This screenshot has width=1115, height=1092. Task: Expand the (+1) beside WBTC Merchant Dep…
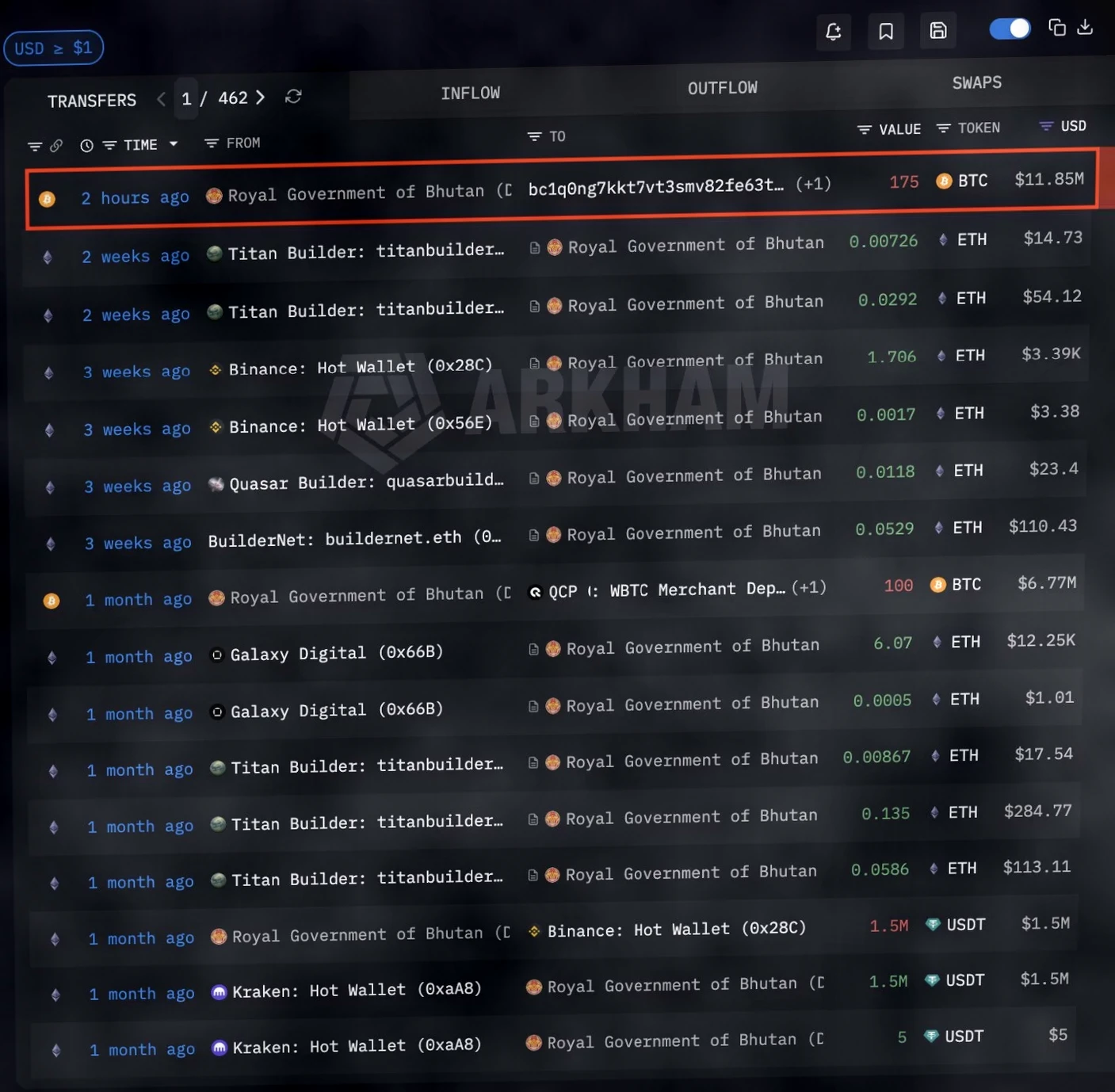click(809, 587)
